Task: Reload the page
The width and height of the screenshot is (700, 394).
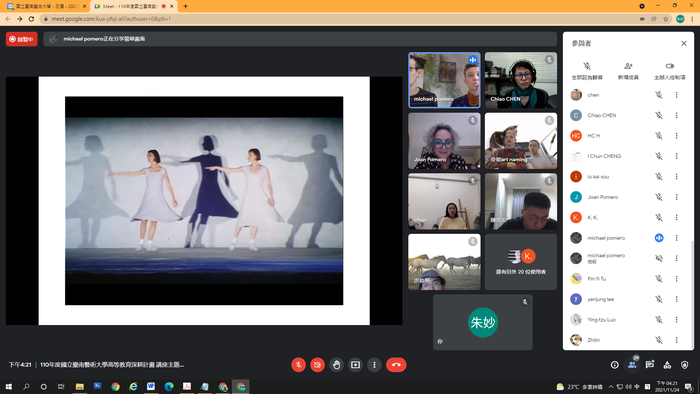Action: pos(31,19)
